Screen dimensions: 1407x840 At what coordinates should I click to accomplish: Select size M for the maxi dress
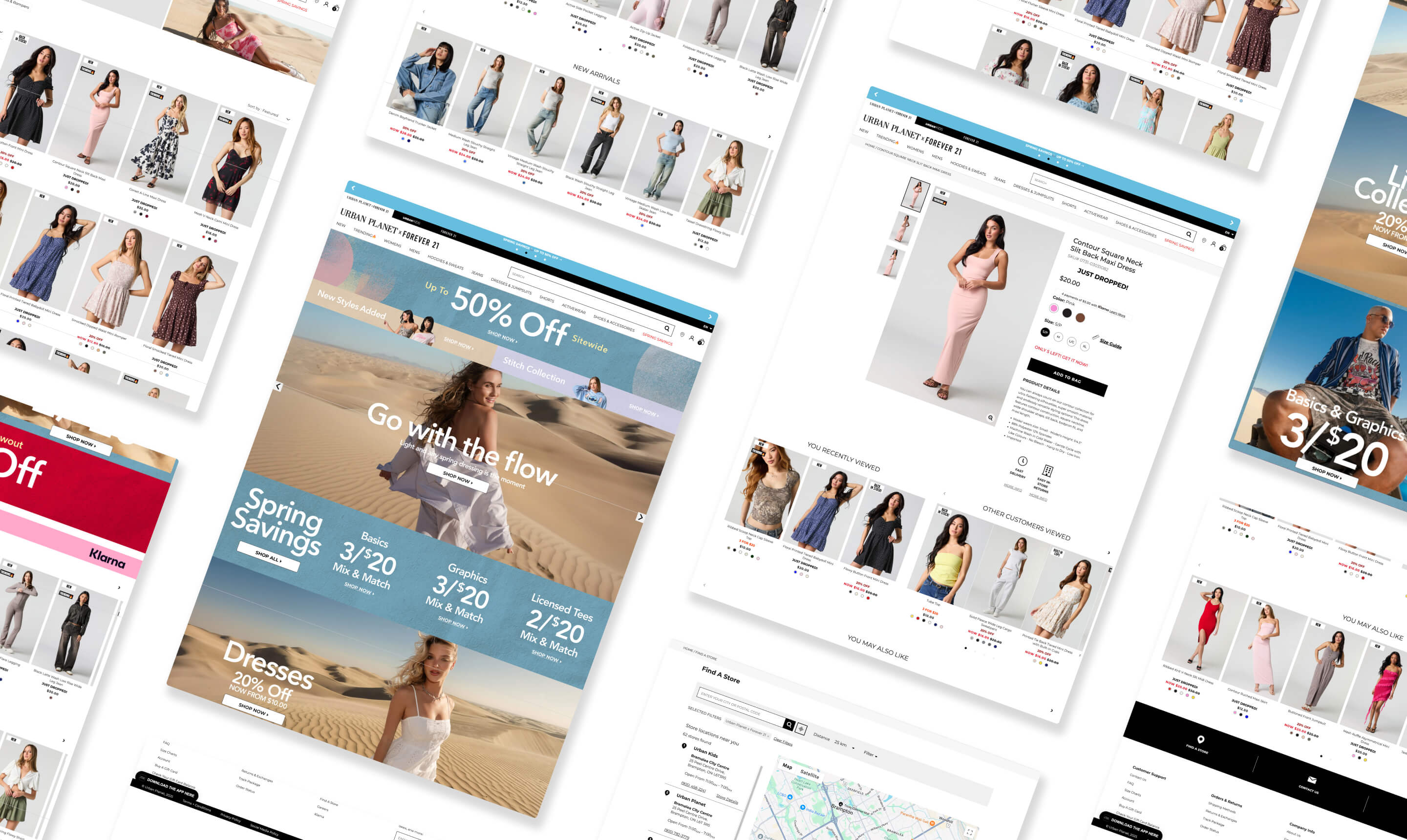[x=1058, y=337]
